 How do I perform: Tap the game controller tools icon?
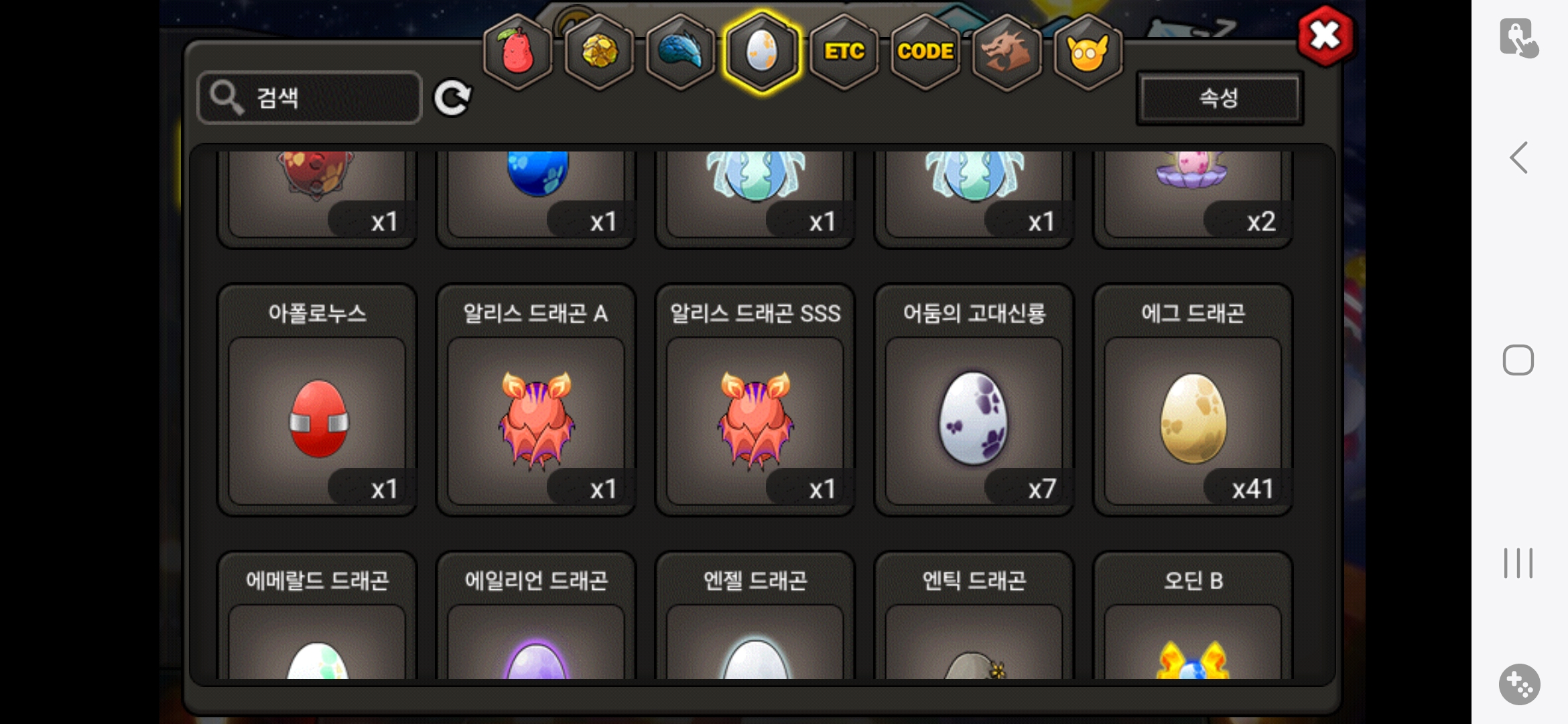[x=1519, y=684]
